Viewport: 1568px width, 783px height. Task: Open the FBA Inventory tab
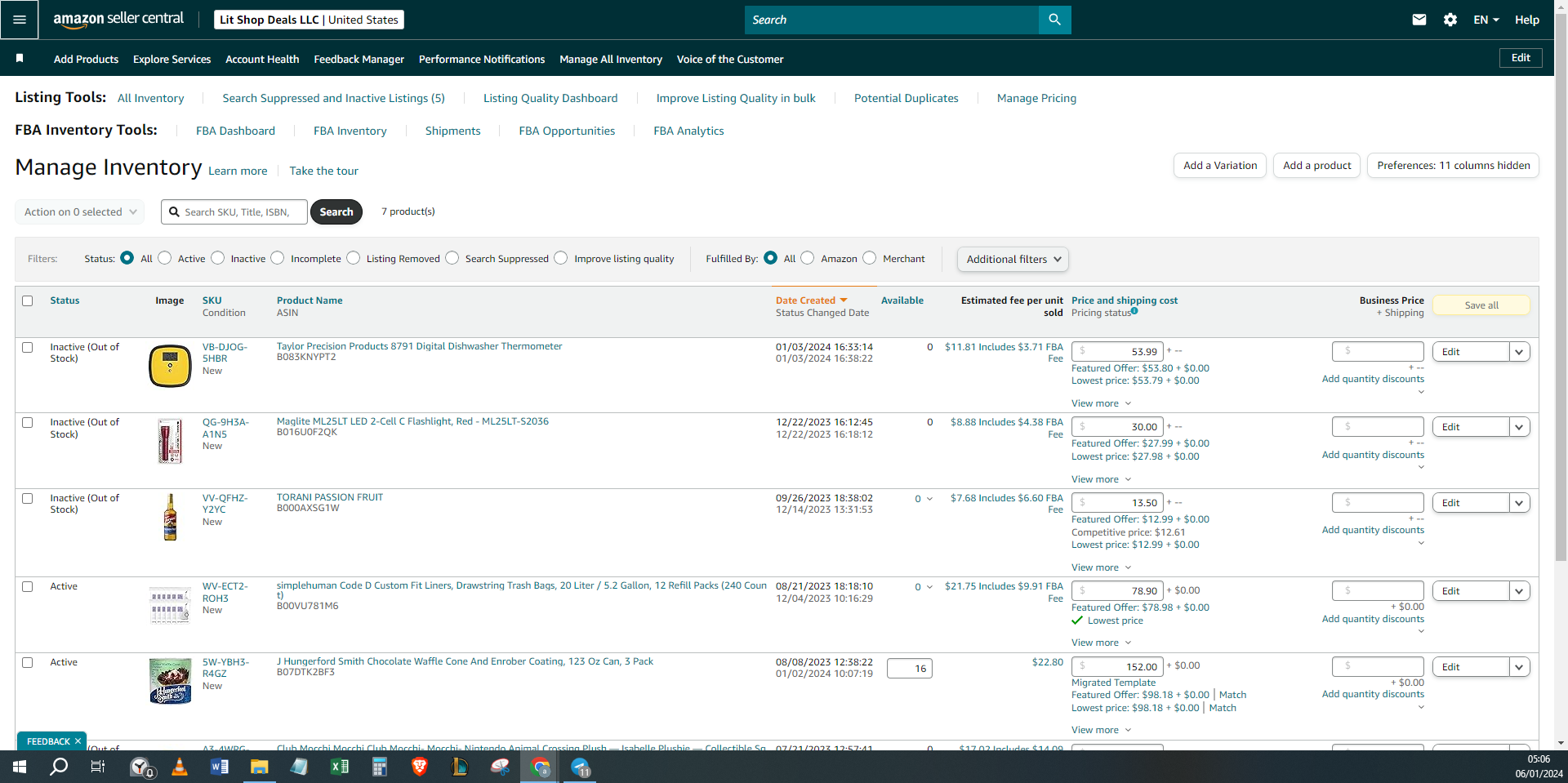pos(350,131)
